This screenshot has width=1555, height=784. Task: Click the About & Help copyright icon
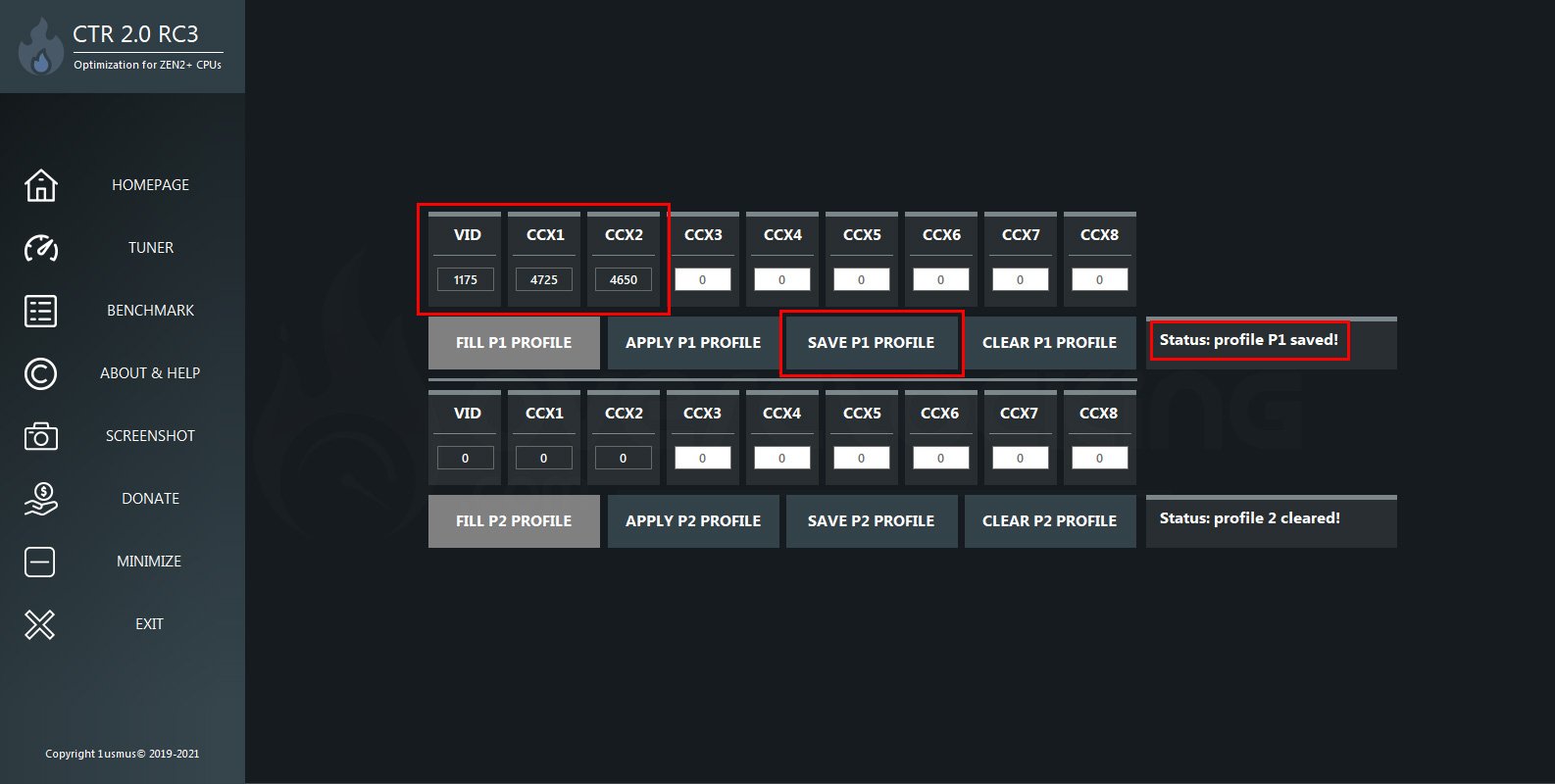(x=40, y=373)
